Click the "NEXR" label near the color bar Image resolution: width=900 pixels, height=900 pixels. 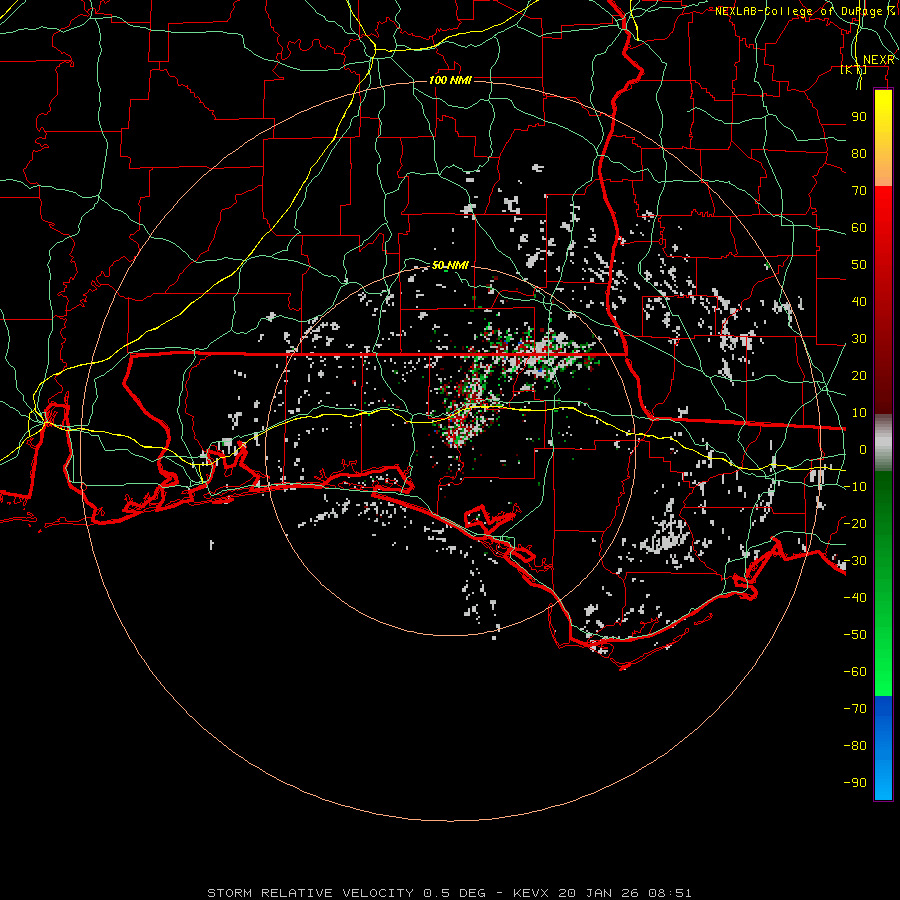point(879,60)
